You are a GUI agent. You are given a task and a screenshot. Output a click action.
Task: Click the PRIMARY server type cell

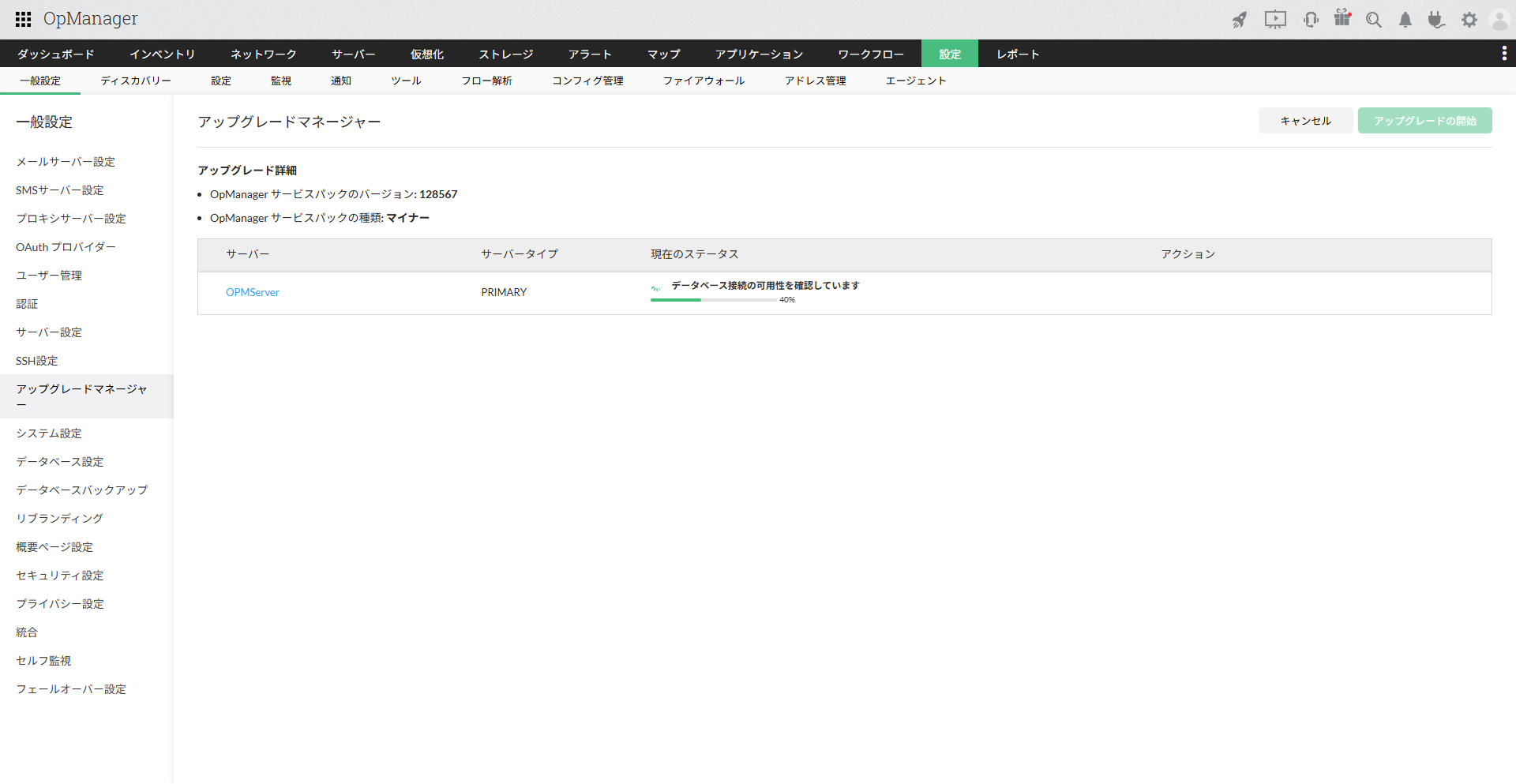click(x=504, y=292)
